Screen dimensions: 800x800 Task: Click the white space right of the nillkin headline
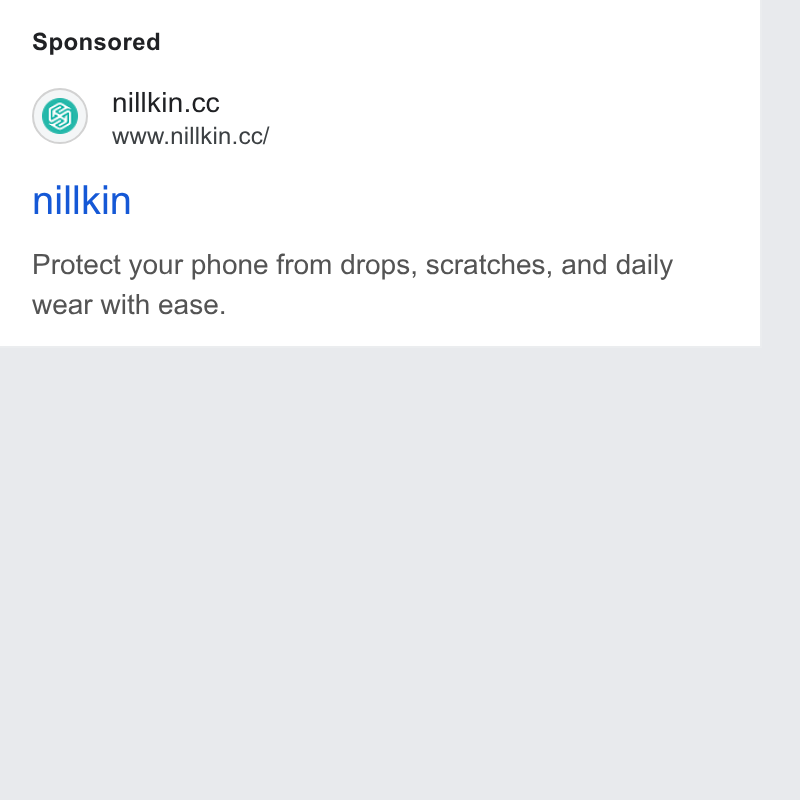click(x=444, y=201)
